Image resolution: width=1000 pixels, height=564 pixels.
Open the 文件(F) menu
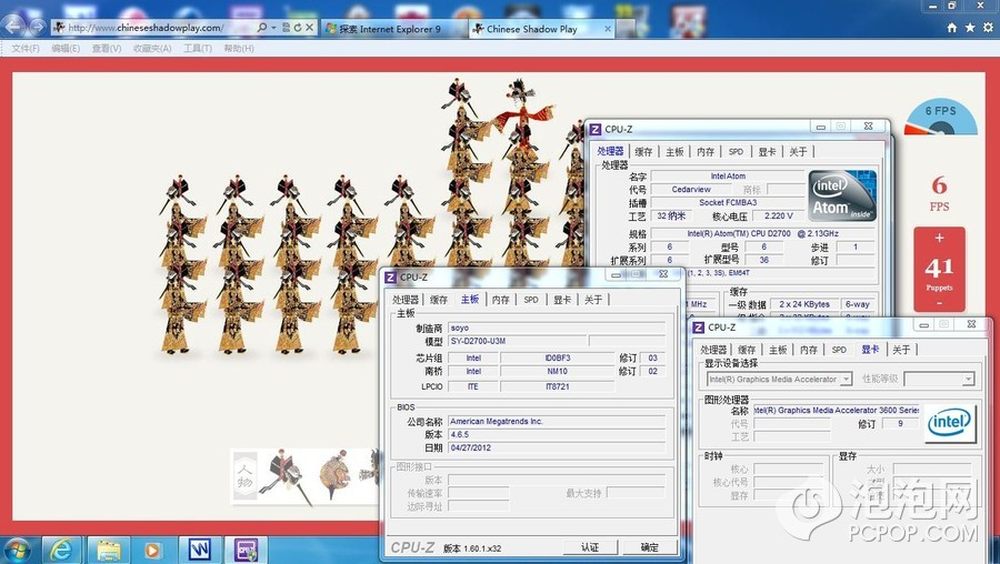point(26,48)
